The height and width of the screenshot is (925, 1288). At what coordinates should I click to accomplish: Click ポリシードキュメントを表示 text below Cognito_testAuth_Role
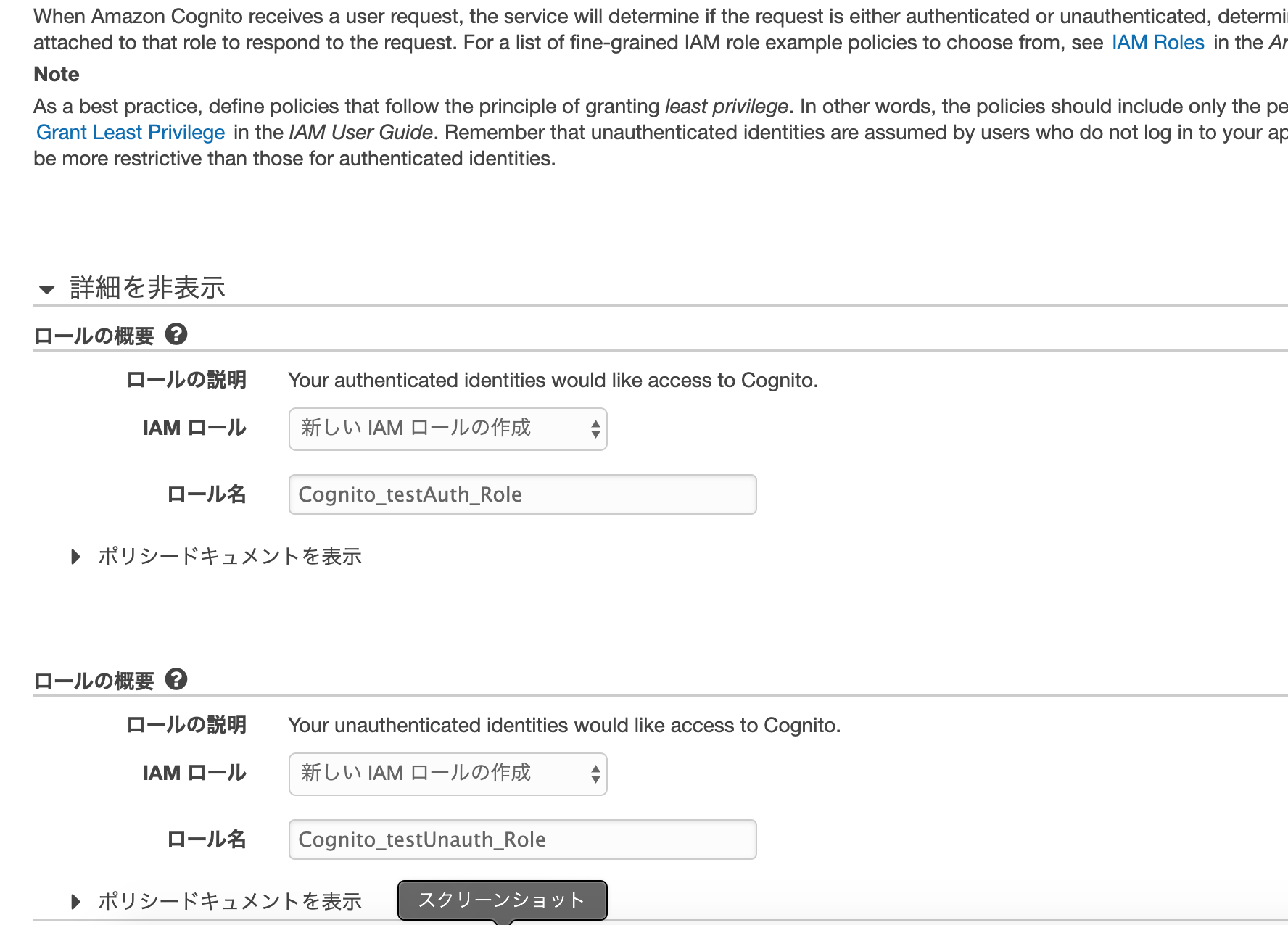[x=230, y=557]
